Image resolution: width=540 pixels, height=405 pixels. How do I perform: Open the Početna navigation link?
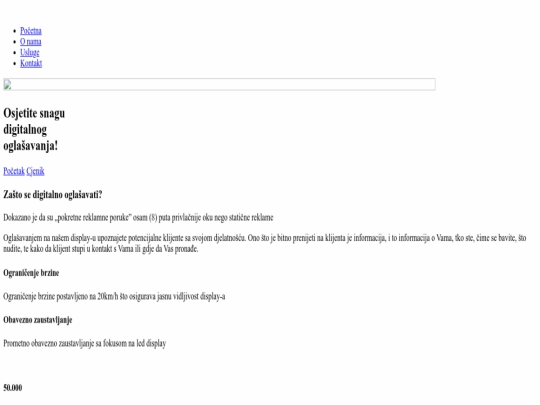pyautogui.click(x=31, y=31)
